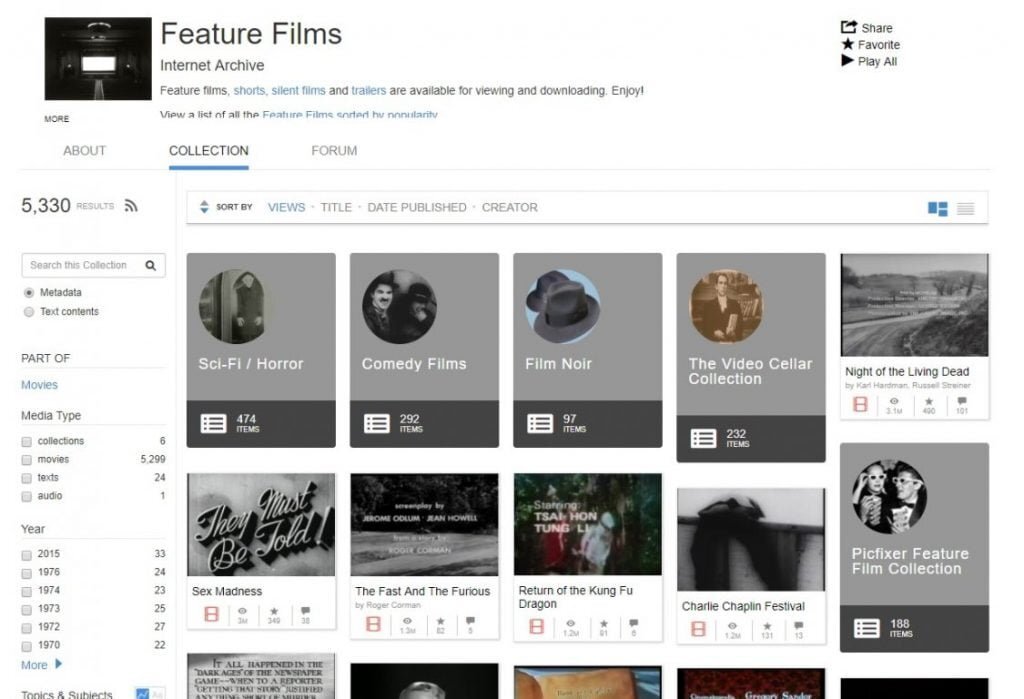The width and height of the screenshot is (1024, 699).
Task: Check the audio media type checkbox
Action: point(27,497)
